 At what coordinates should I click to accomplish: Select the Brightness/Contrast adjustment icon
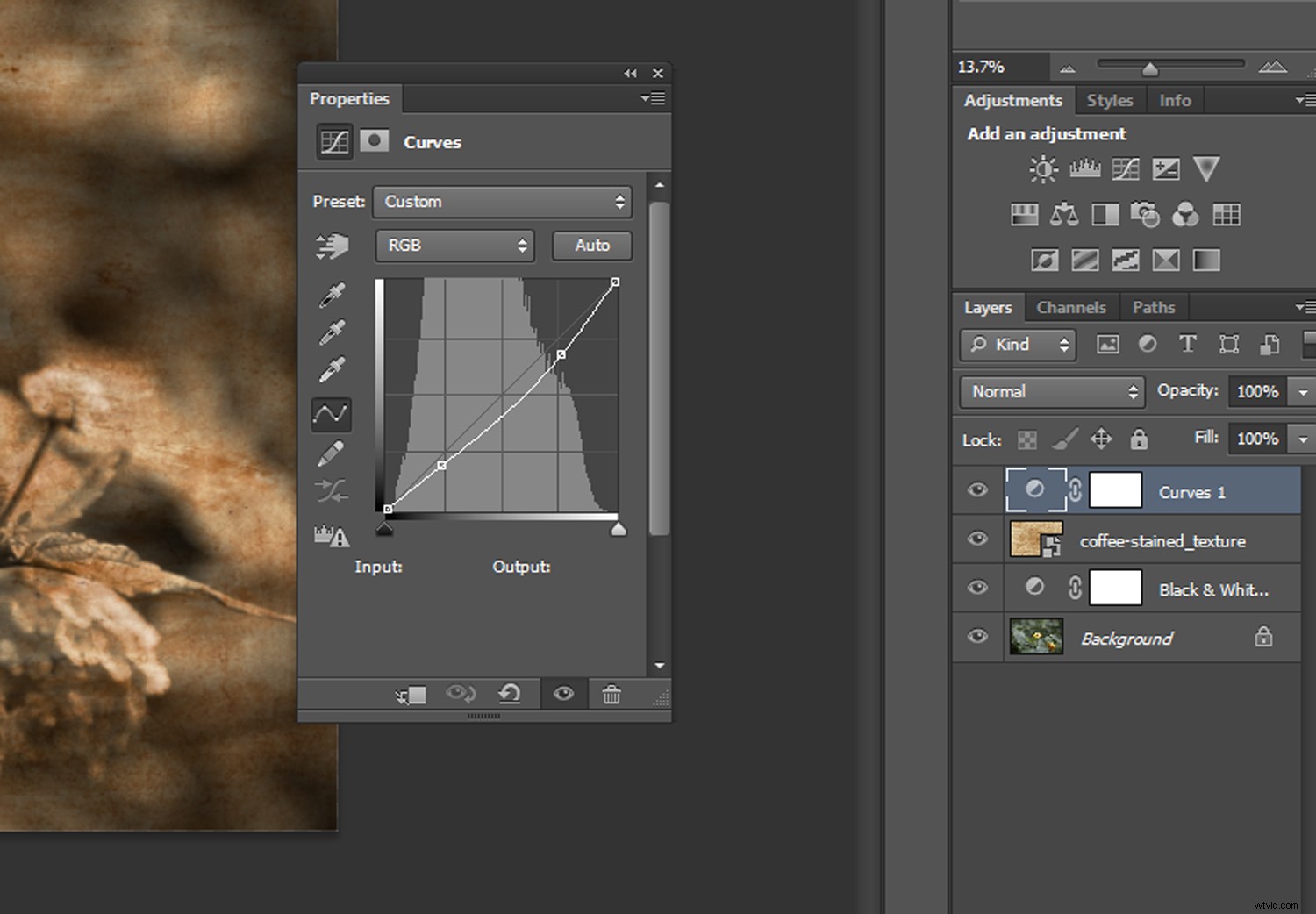pos(1043,168)
